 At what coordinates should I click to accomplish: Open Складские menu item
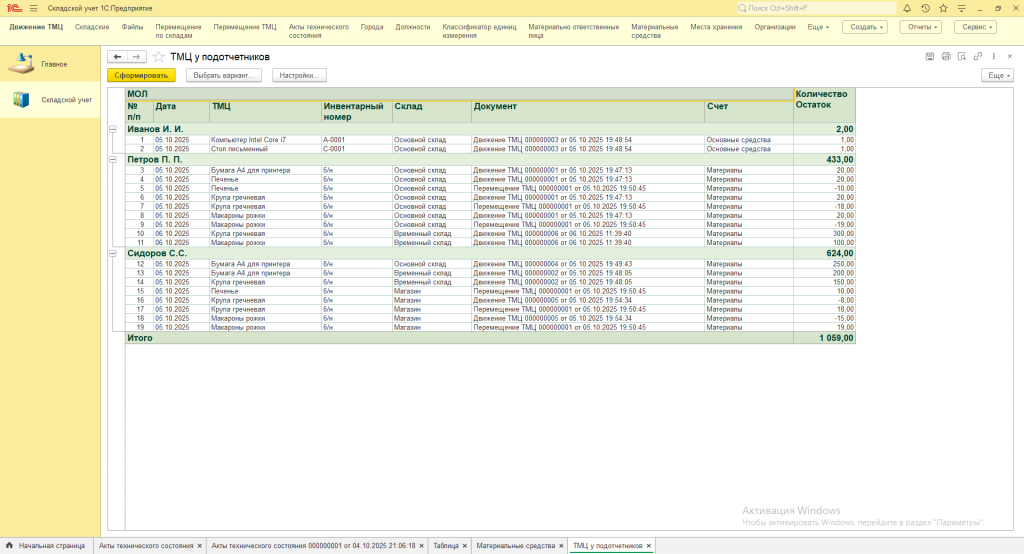click(92, 27)
